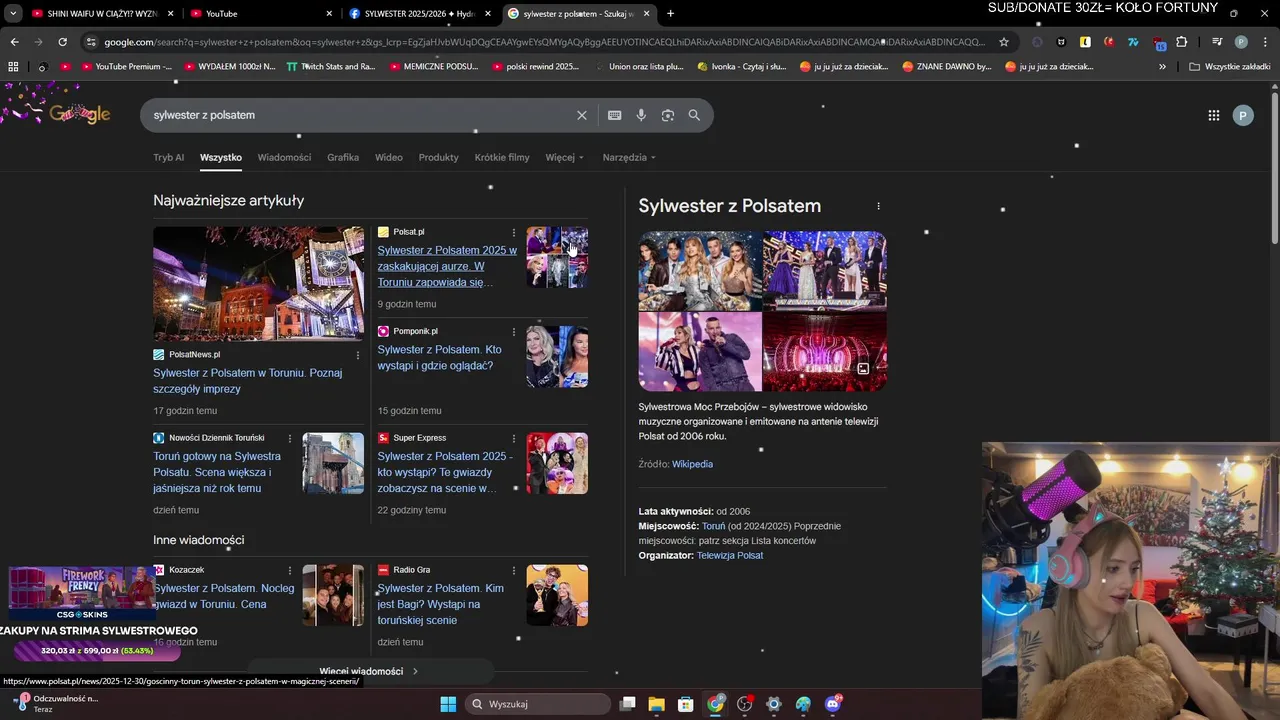This screenshot has width=1280, height=720.
Task: Open Chrome three-dot menu
Action: pyautogui.click(x=1265, y=42)
